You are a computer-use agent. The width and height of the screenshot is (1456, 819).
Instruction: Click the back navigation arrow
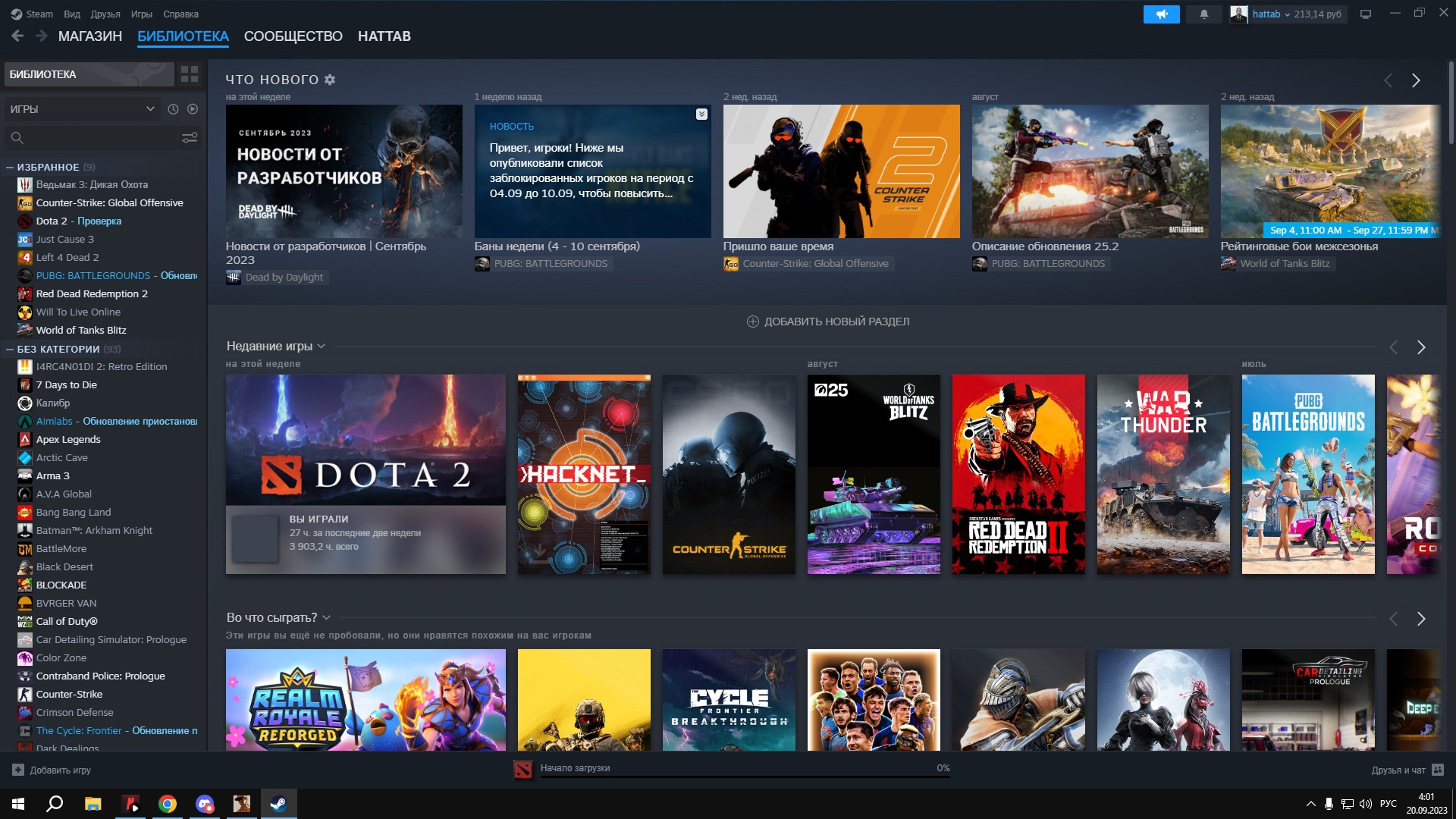(17, 36)
